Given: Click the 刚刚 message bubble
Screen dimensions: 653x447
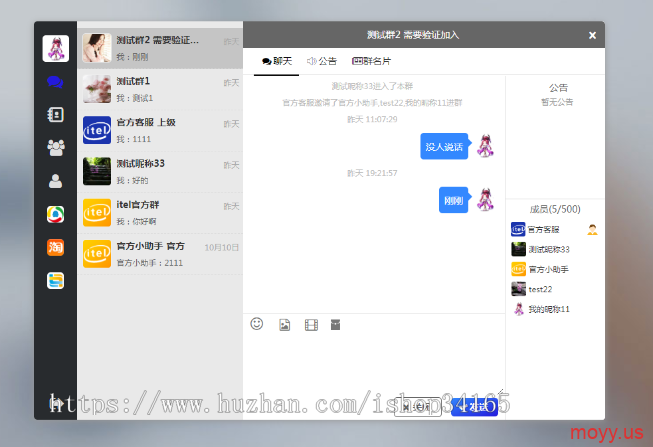Looking at the screenshot, I should coord(454,200).
